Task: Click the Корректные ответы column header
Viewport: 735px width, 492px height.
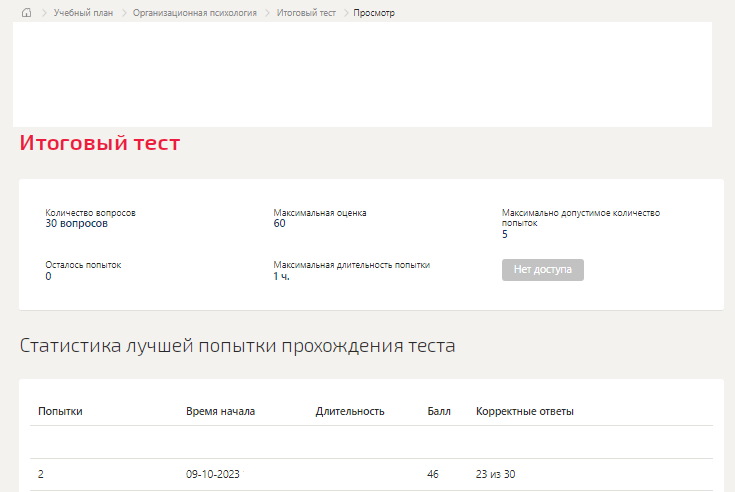Action: (525, 411)
